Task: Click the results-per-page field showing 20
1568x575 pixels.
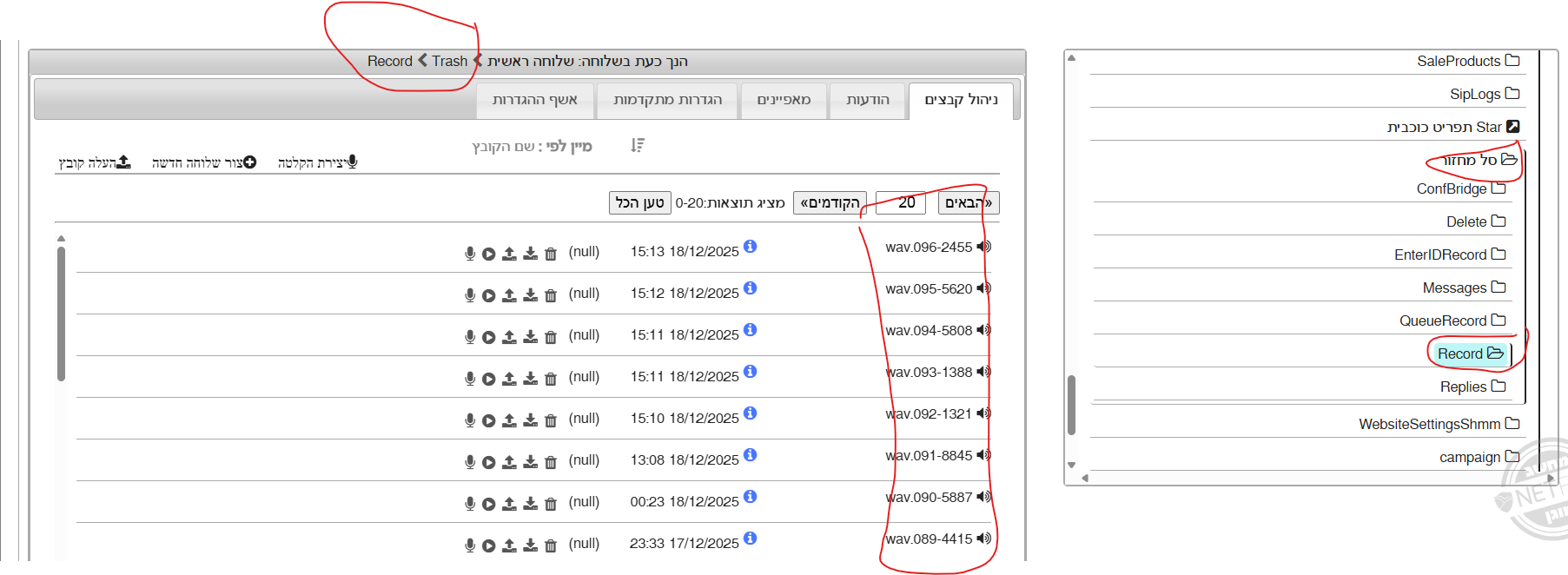Action: (x=901, y=202)
